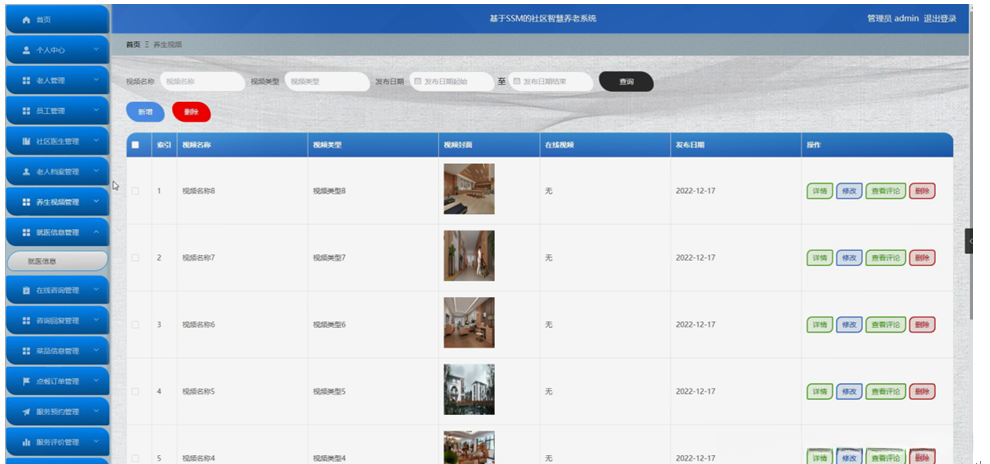Image resolution: width=990 pixels, height=464 pixels.
Task: Click the 首页 breadcrumb link
Action: click(x=133, y=44)
